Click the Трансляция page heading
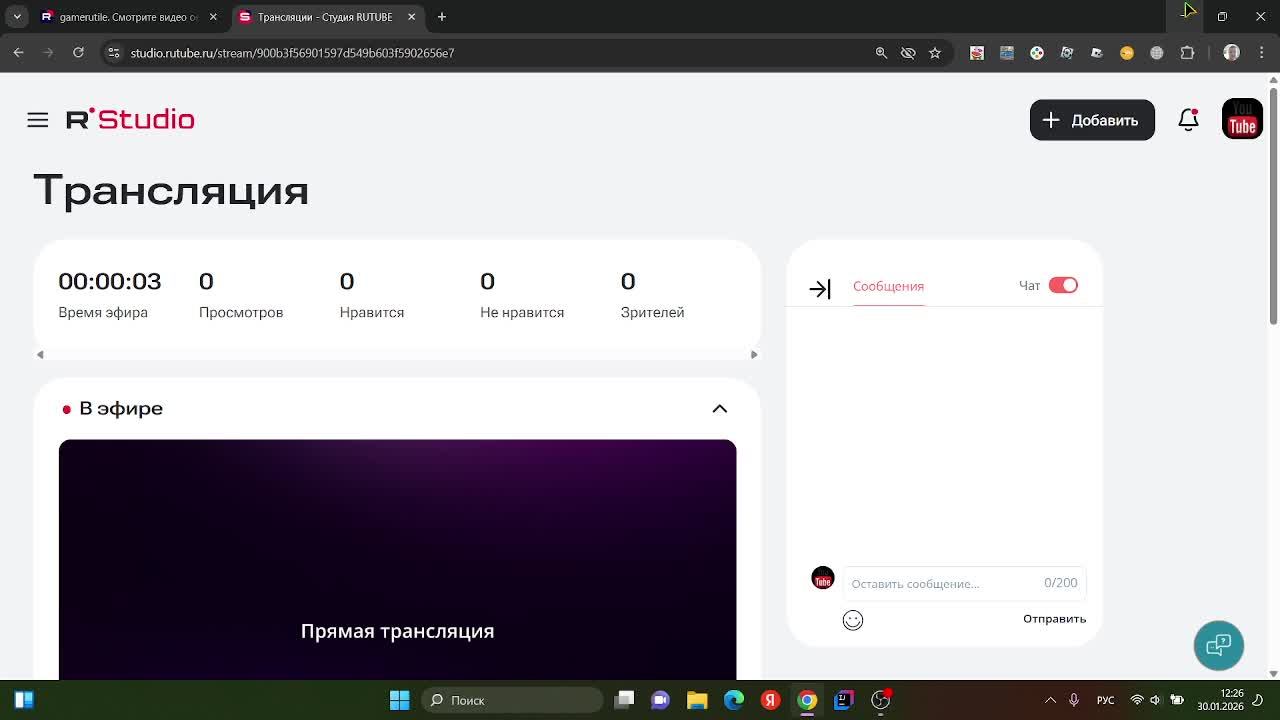This screenshot has height=720, width=1280. click(x=171, y=191)
